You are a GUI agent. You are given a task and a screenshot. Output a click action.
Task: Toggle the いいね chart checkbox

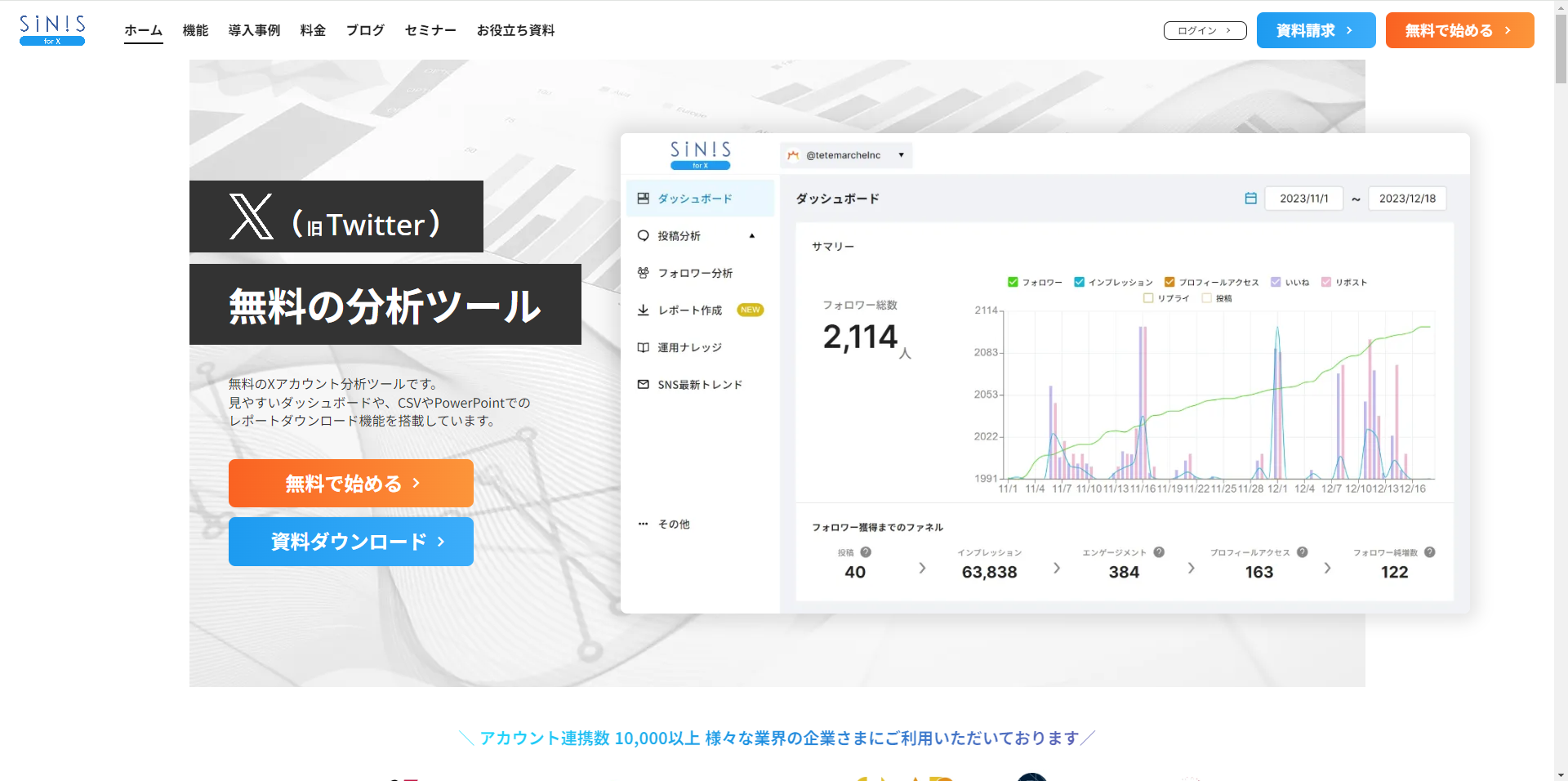pos(1276,282)
